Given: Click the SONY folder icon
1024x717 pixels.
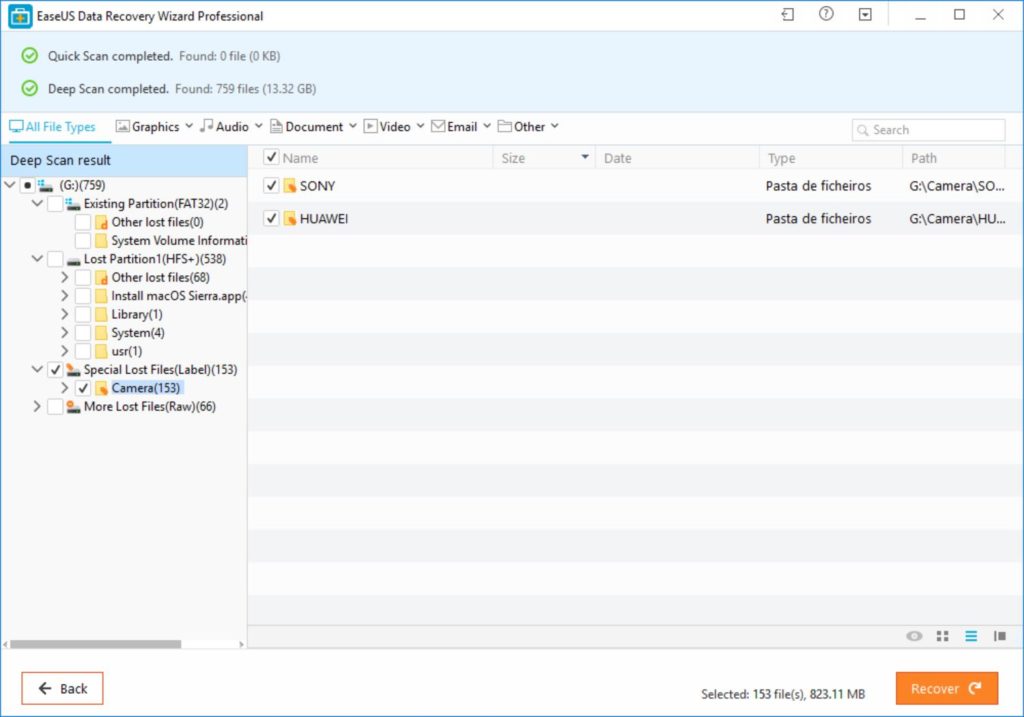Looking at the screenshot, I should (x=290, y=186).
